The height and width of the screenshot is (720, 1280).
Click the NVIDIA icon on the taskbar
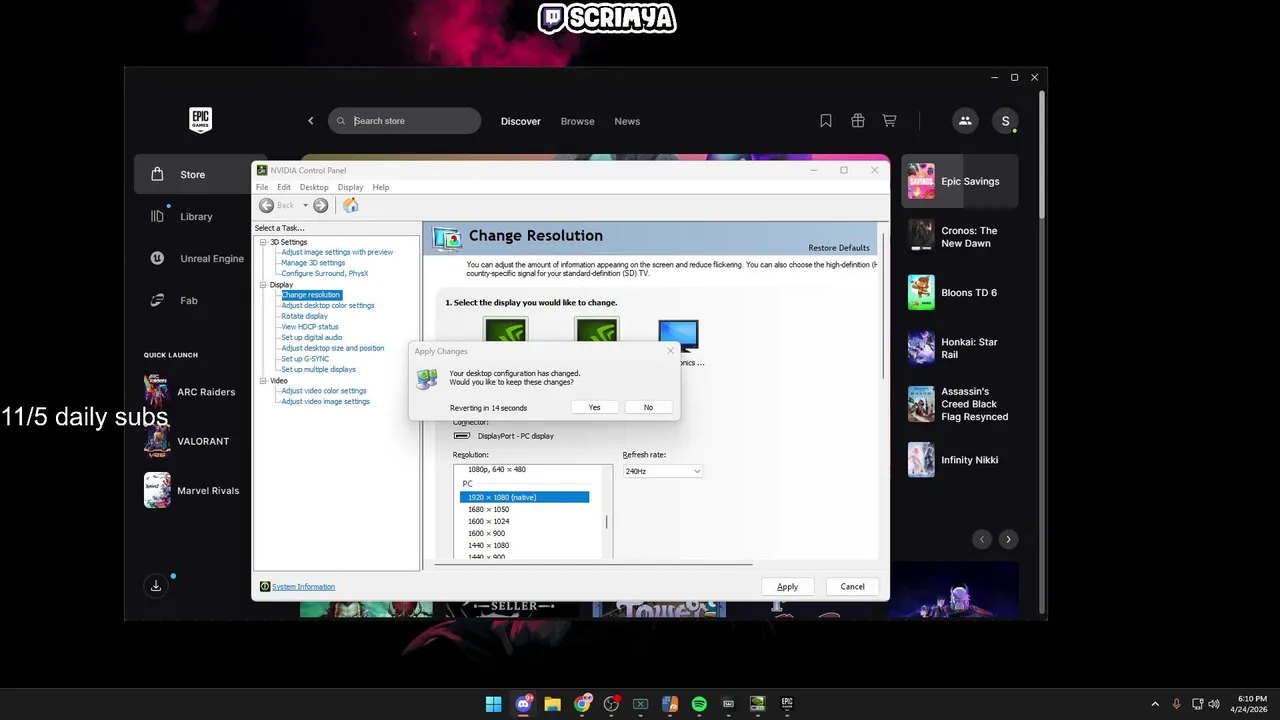(x=758, y=704)
